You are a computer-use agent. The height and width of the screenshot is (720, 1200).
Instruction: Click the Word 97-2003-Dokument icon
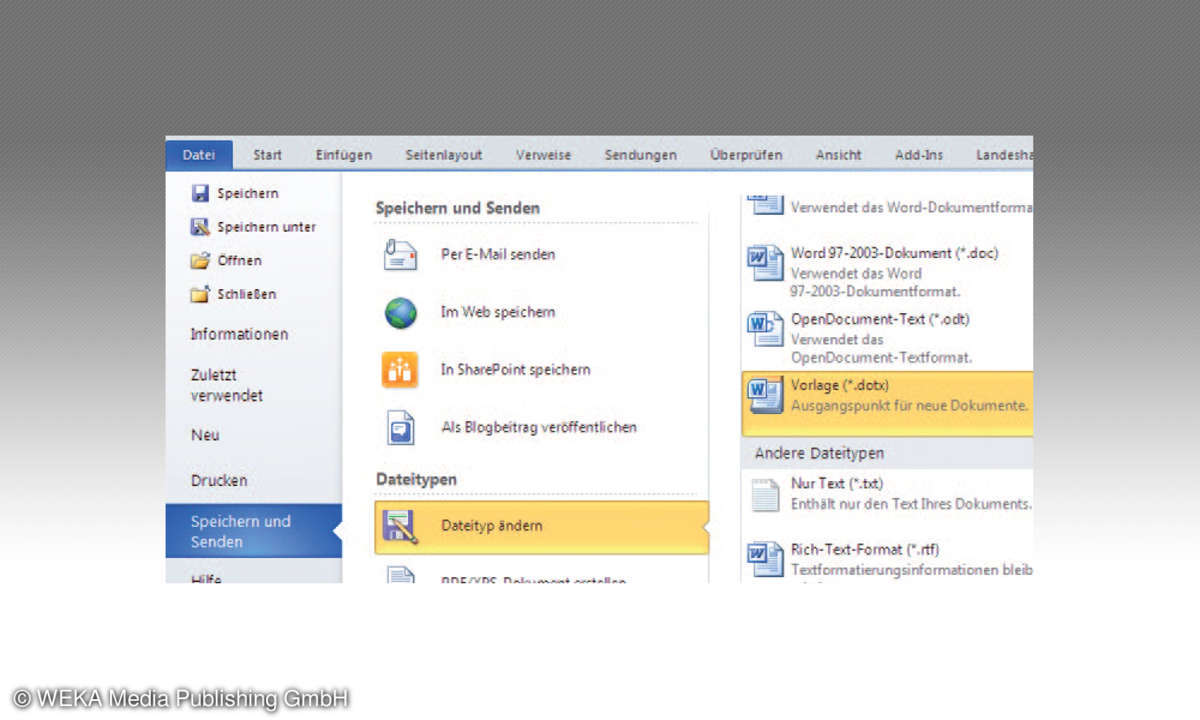[x=766, y=262]
